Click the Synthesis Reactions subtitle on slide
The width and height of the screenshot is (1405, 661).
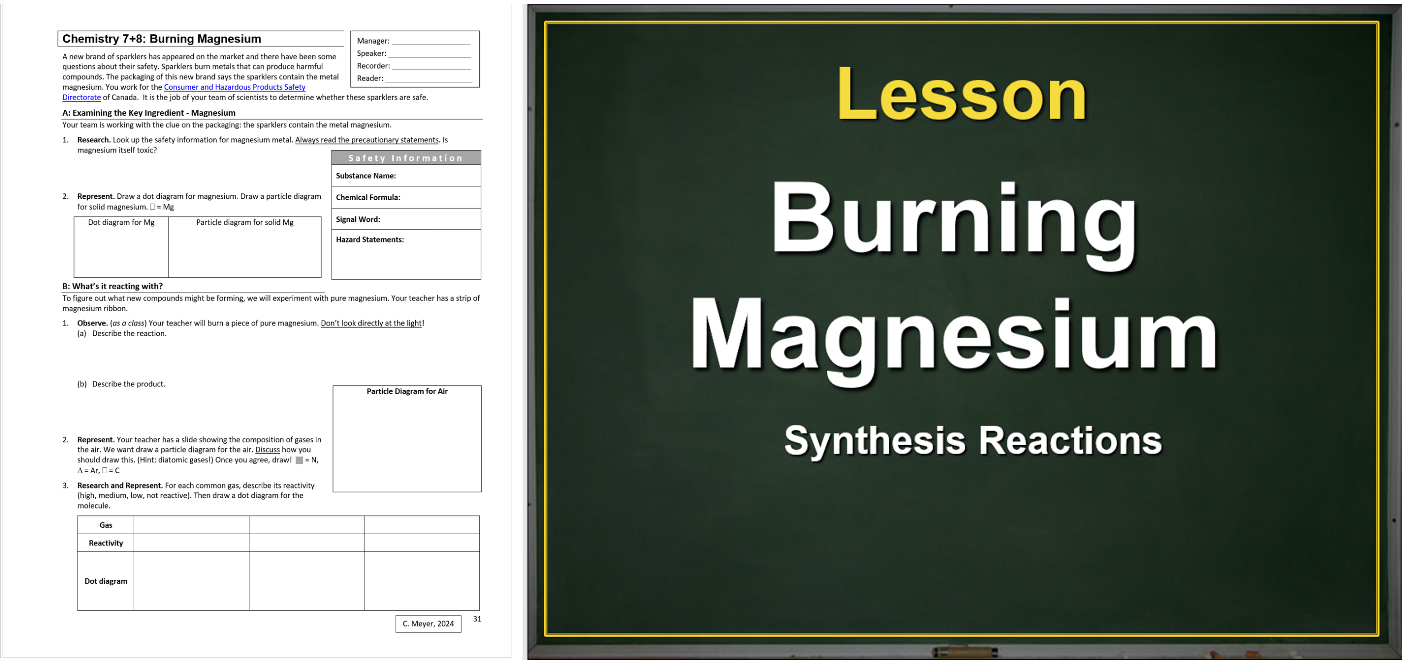pos(972,440)
